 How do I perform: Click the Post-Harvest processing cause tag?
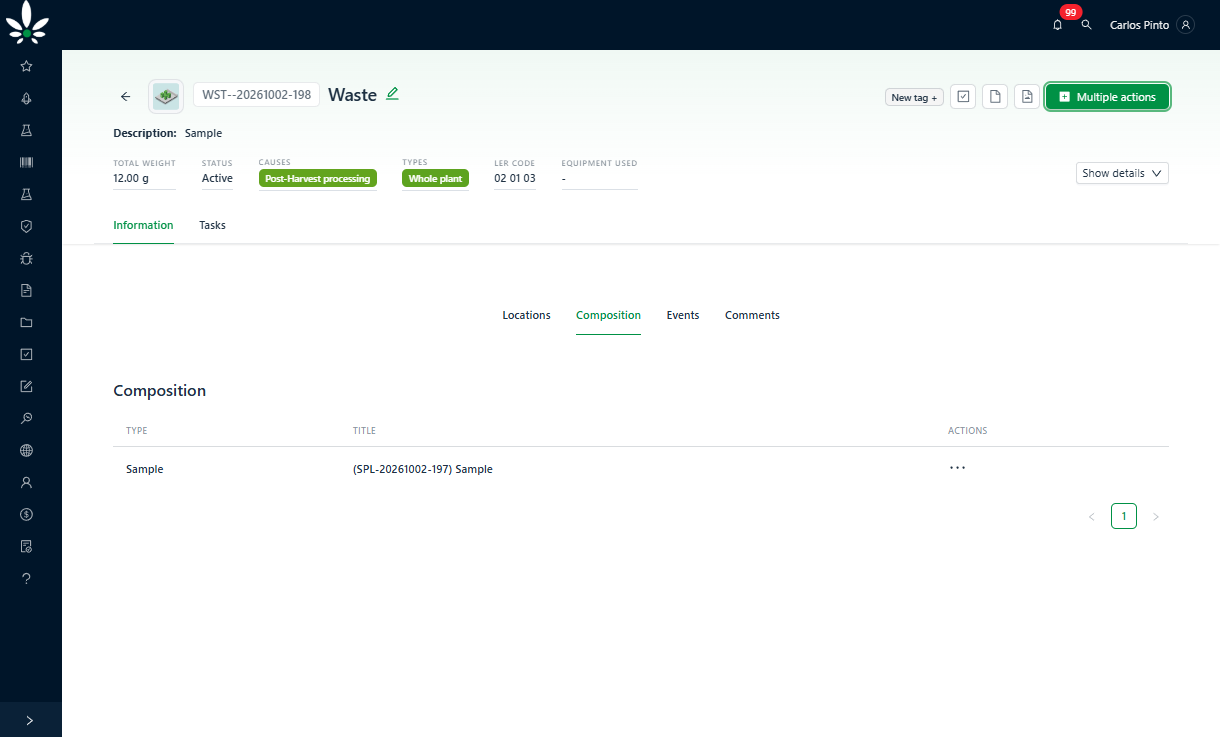click(x=318, y=178)
